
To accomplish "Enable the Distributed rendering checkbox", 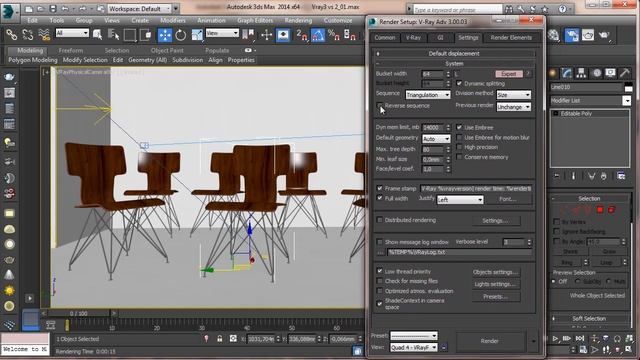I will [380, 220].
